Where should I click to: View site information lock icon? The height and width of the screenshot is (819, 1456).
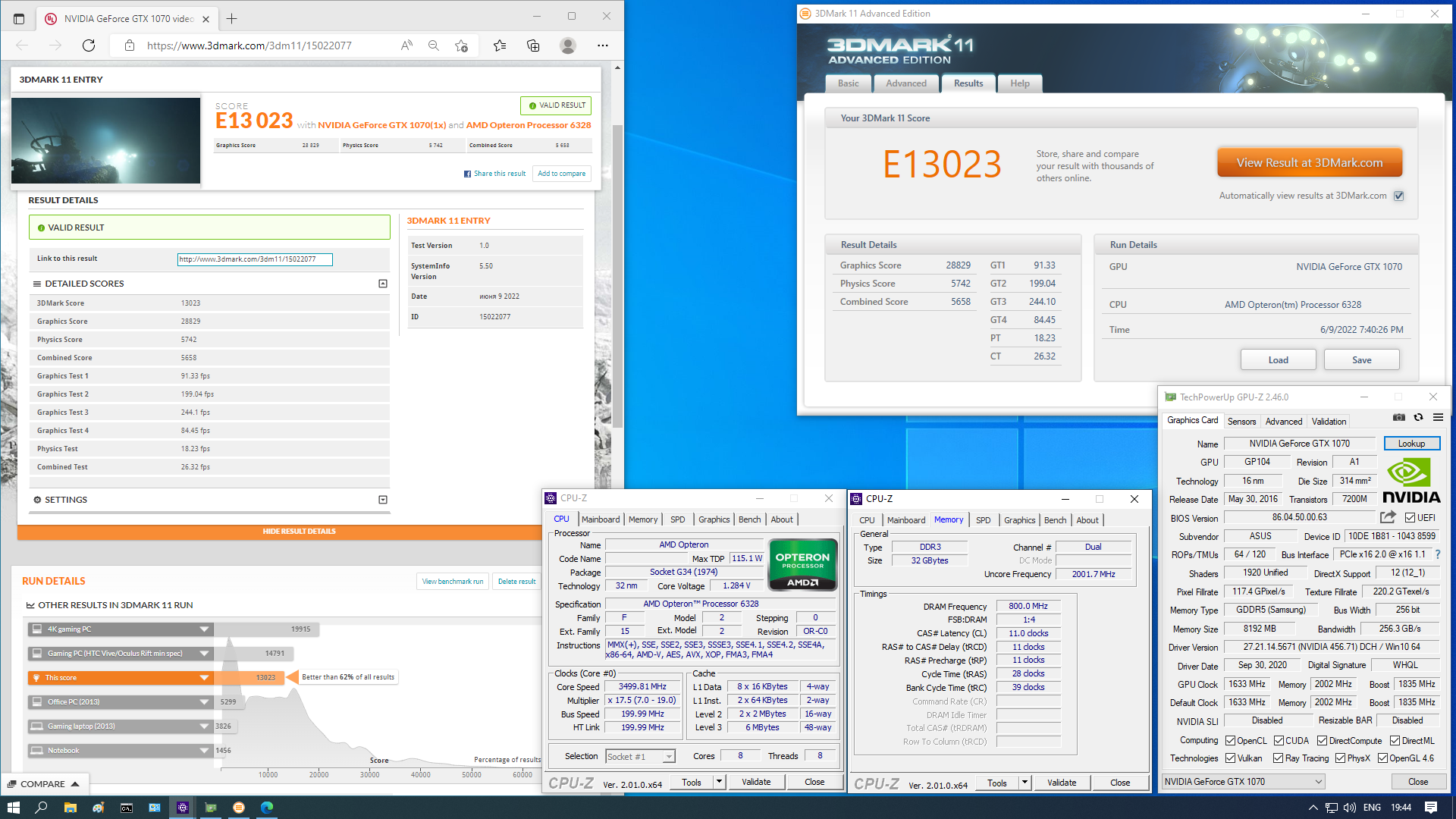130,45
